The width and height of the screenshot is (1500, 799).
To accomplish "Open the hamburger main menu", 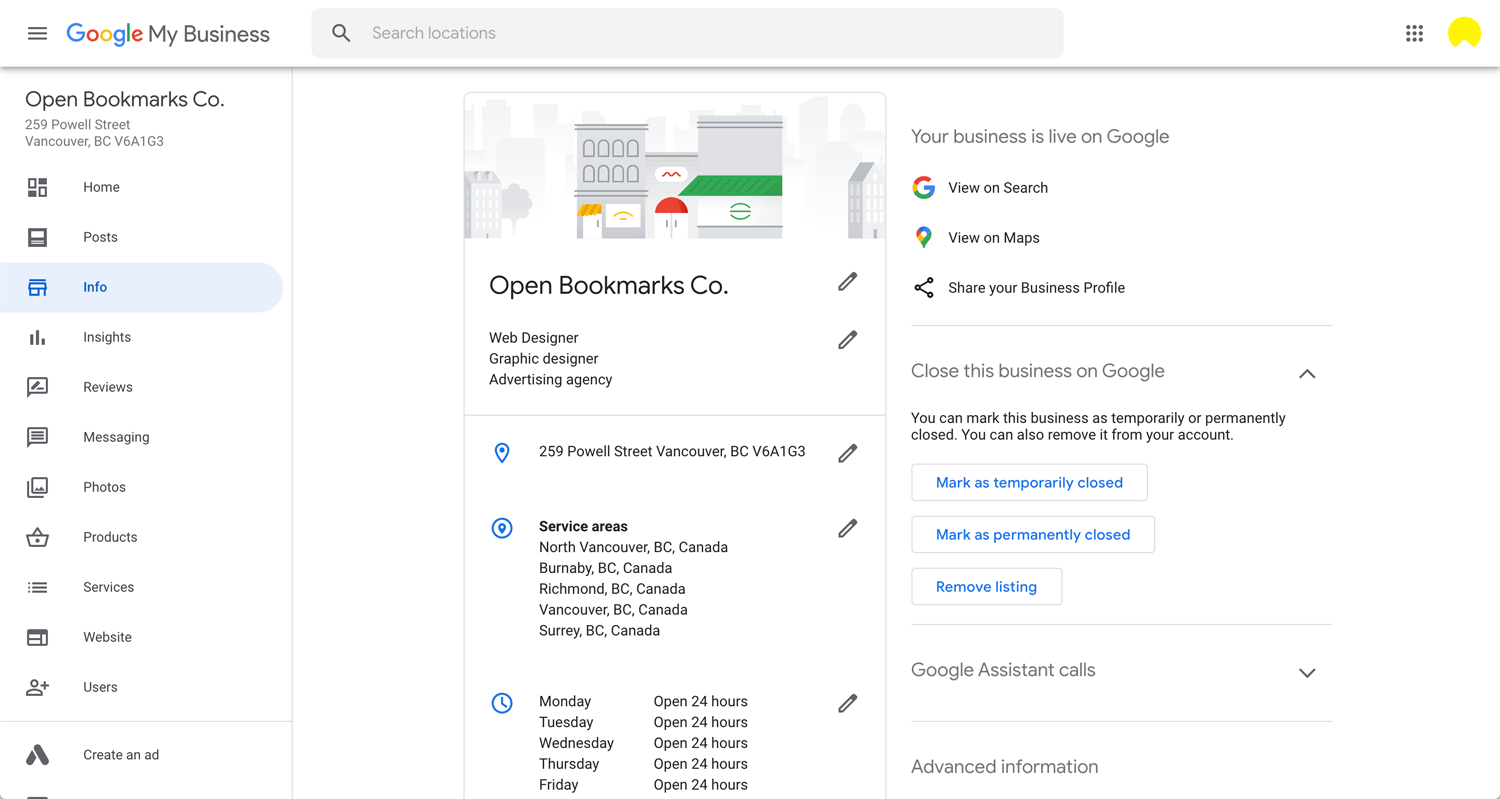I will [x=37, y=33].
